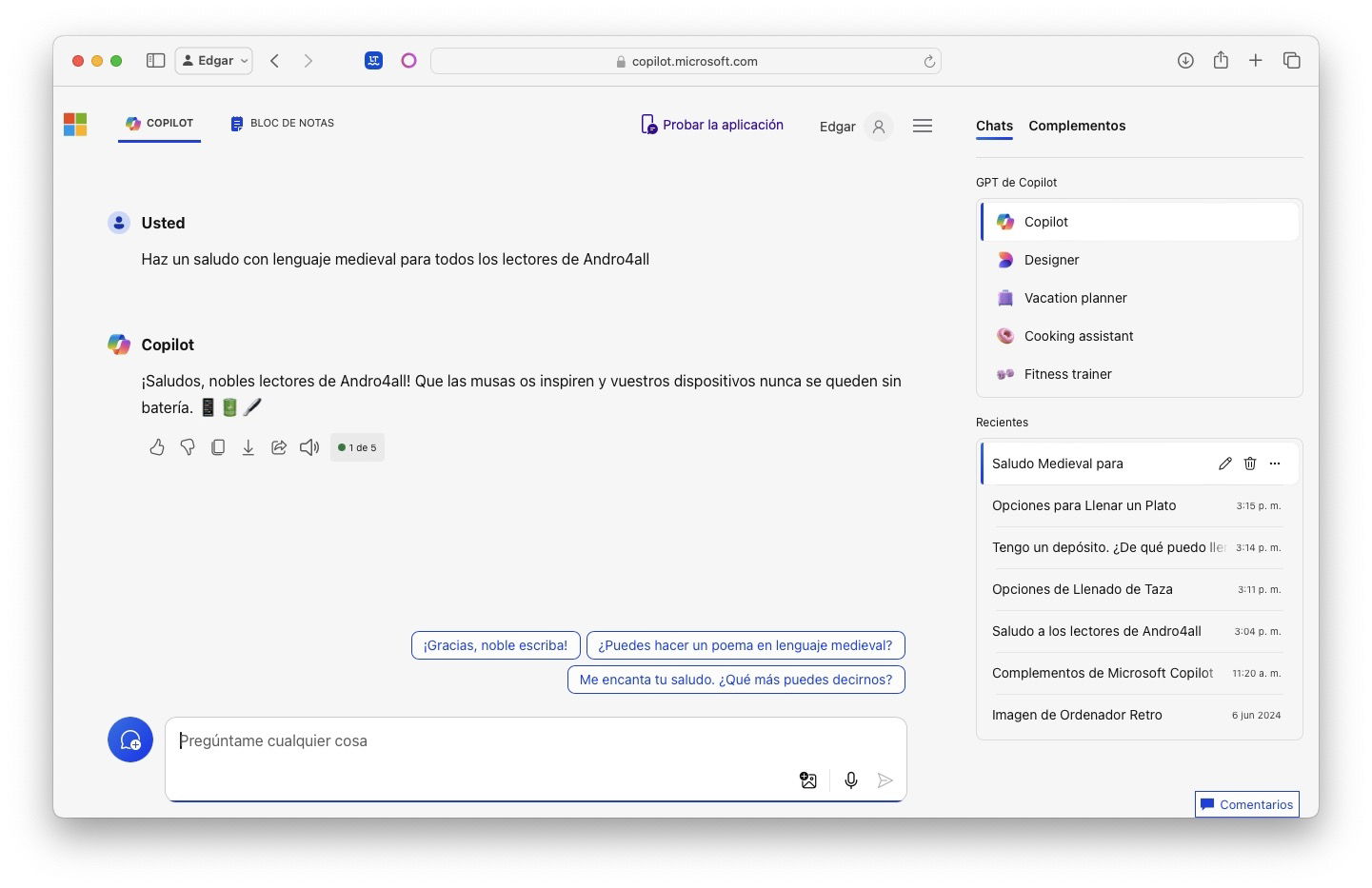The height and width of the screenshot is (888, 1372).
Task: Select the Chats tab in the sidebar
Action: [994, 126]
